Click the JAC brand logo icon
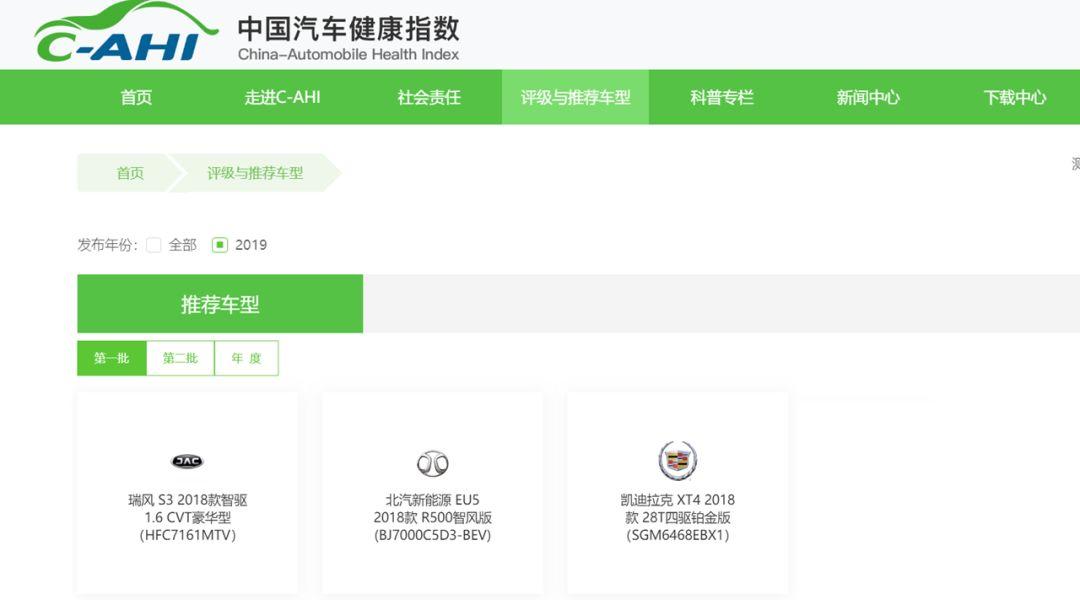The image size is (1080, 600). coord(187,461)
